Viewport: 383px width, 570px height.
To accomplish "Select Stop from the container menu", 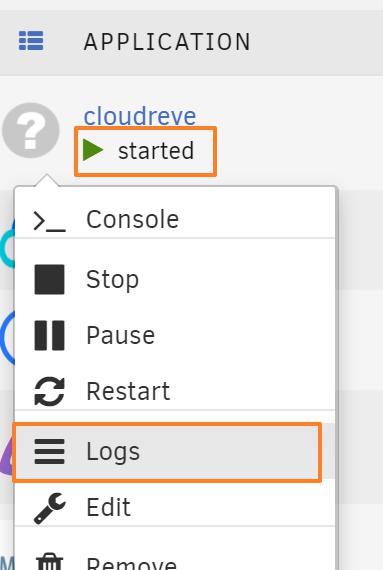I will (x=174, y=279).
